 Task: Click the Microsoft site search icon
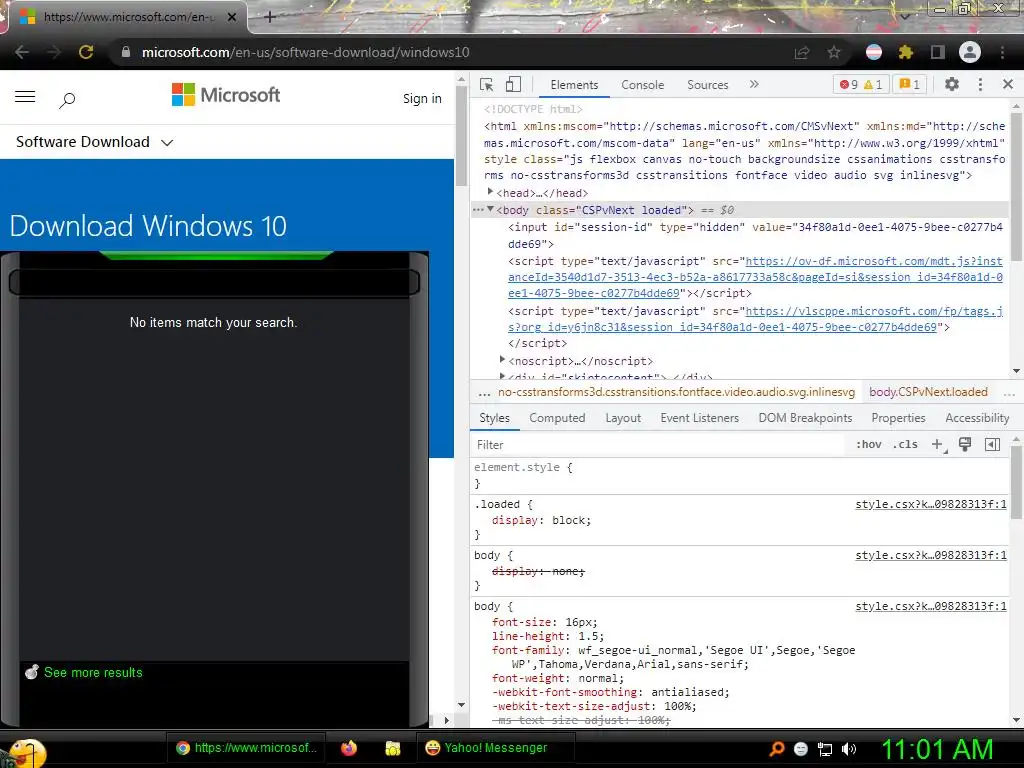point(67,100)
